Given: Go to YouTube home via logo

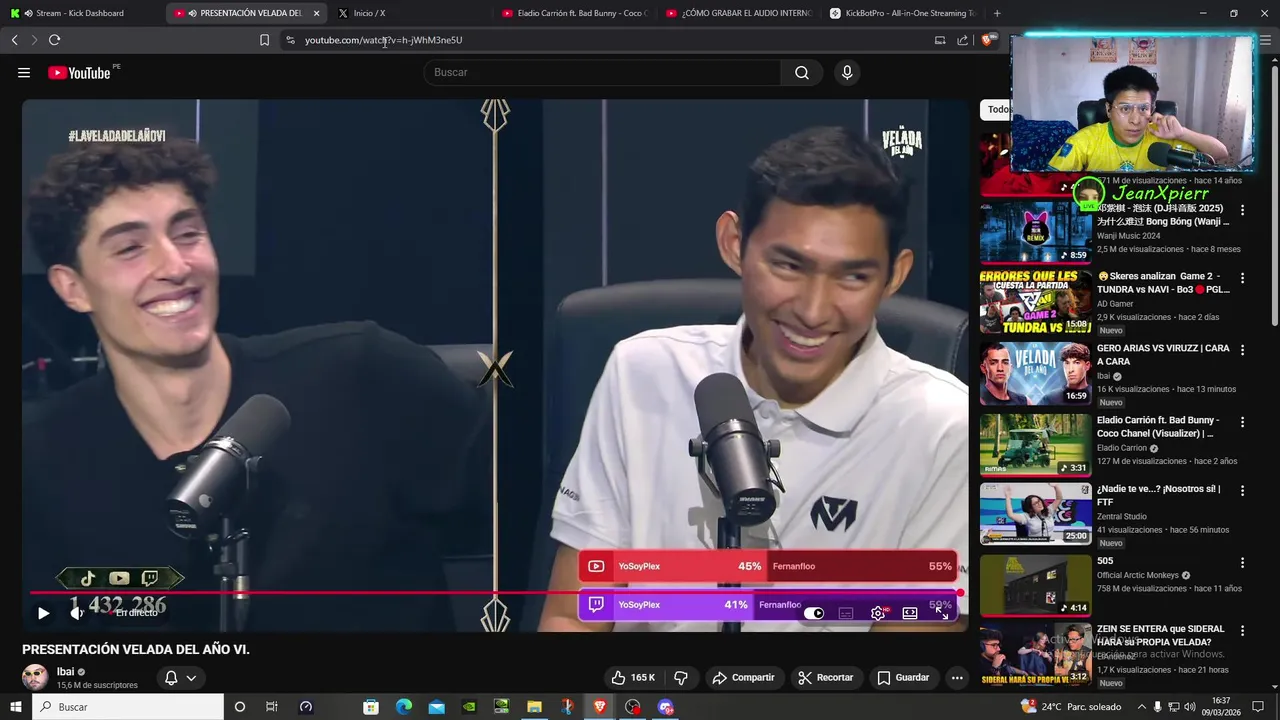Looking at the screenshot, I should 79,72.
